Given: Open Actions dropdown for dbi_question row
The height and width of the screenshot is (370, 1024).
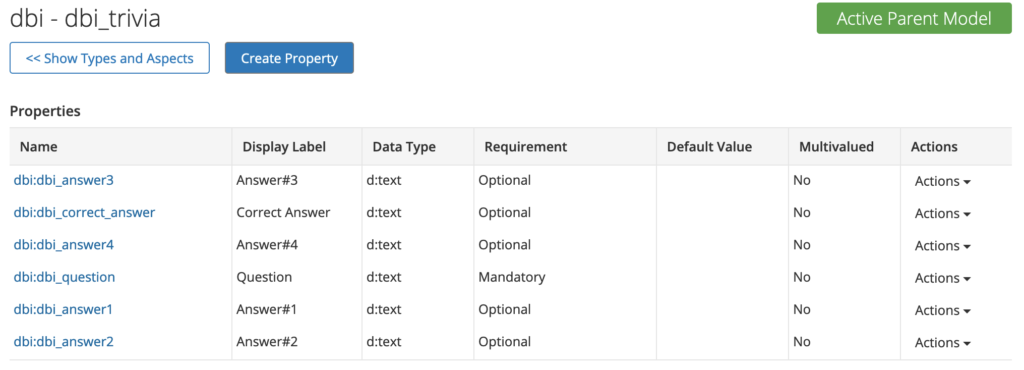Looking at the screenshot, I should click(942, 278).
